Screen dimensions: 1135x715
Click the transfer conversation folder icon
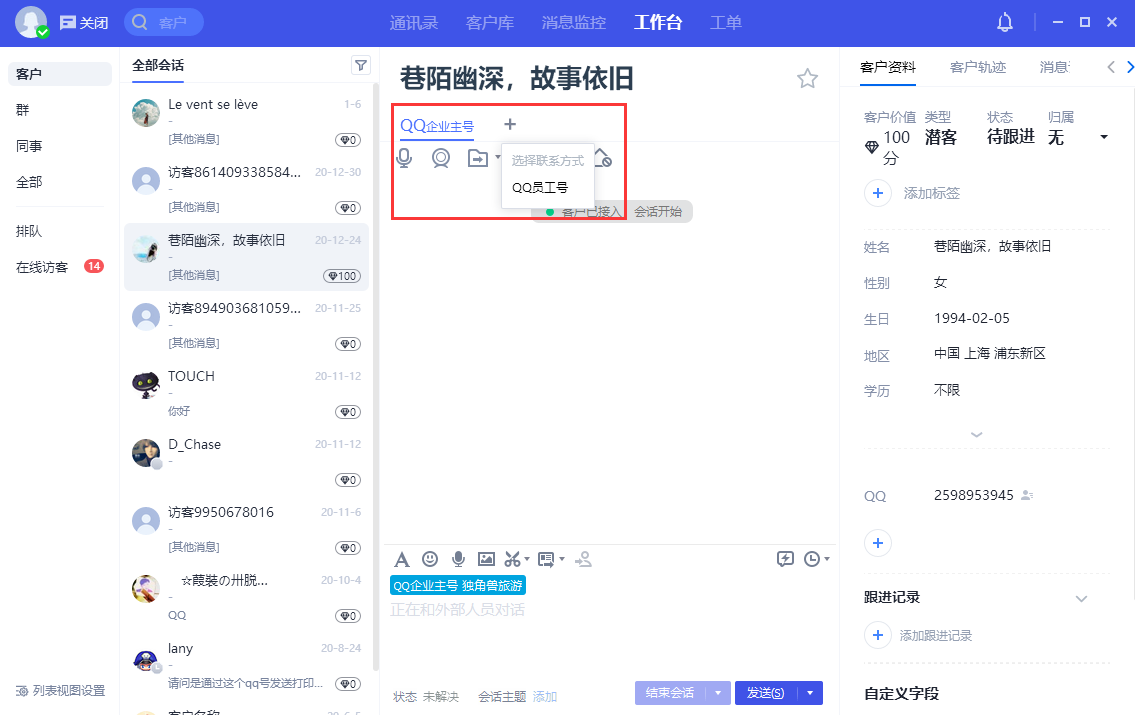point(478,158)
